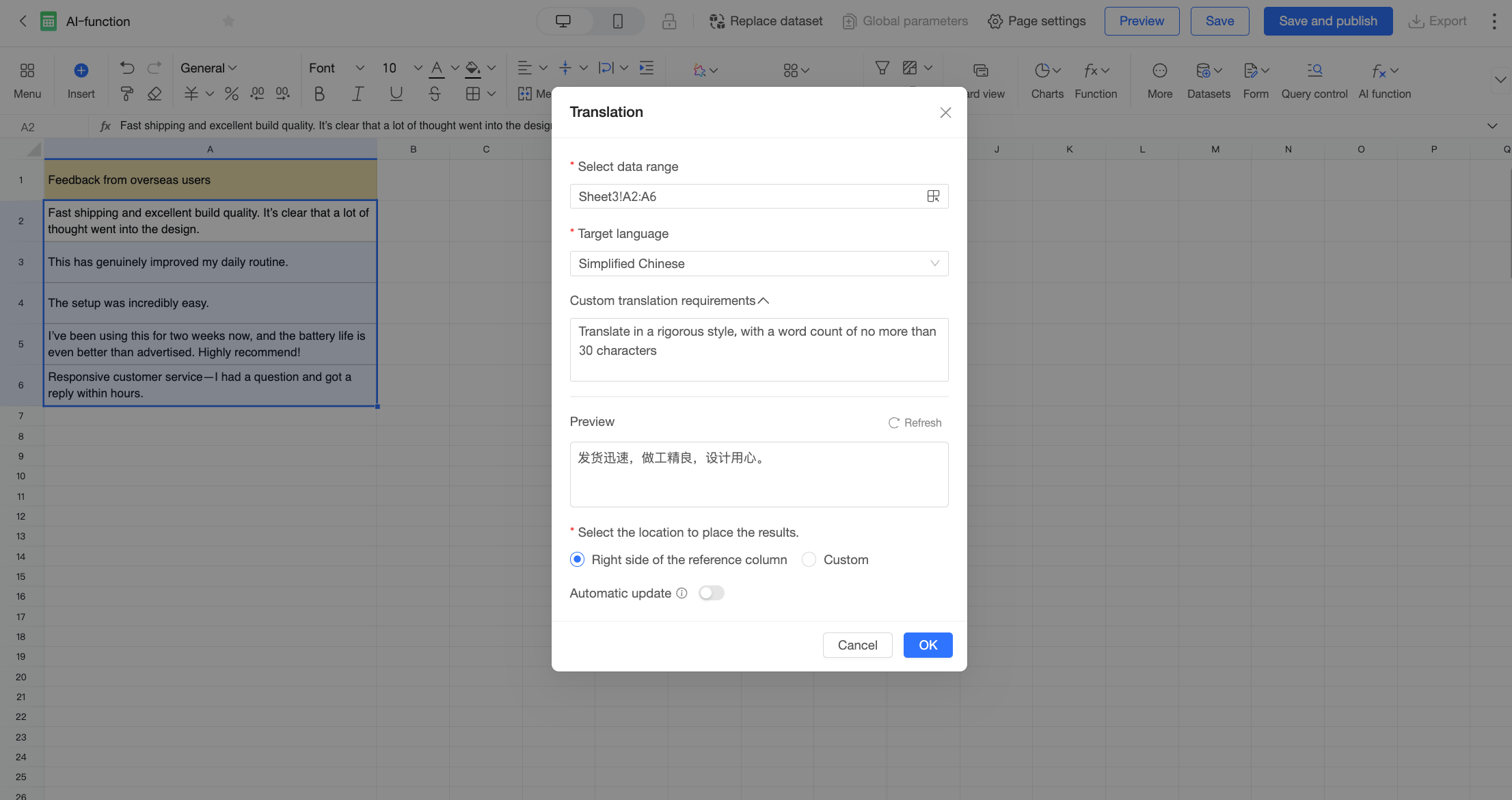Viewport: 1512px width, 800px height.
Task: Switch to mobile layout icon
Action: (x=617, y=21)
